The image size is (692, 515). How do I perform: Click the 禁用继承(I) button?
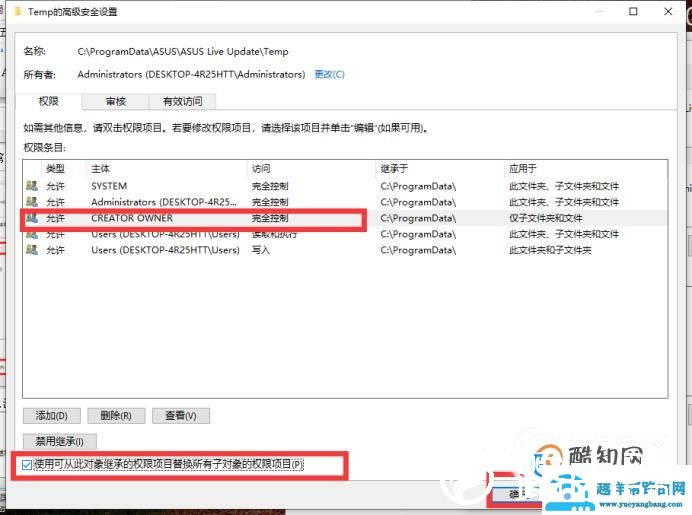pyautogui.click(x=60, y=441)
